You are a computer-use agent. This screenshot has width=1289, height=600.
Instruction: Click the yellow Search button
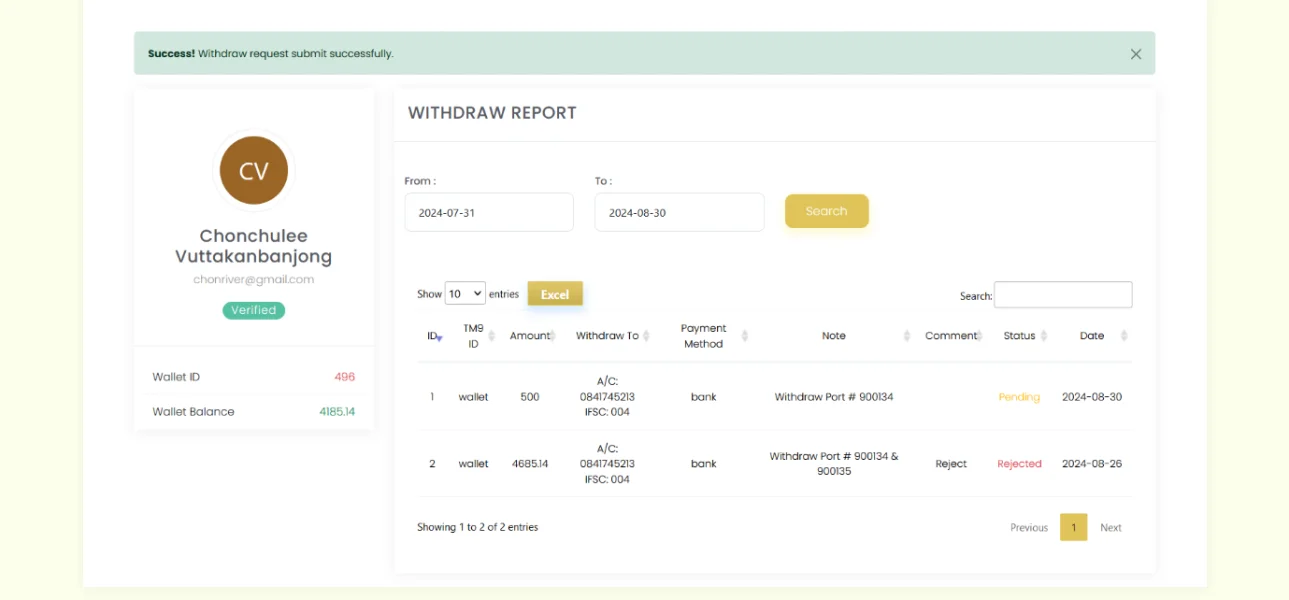click(x=826, y=211)
